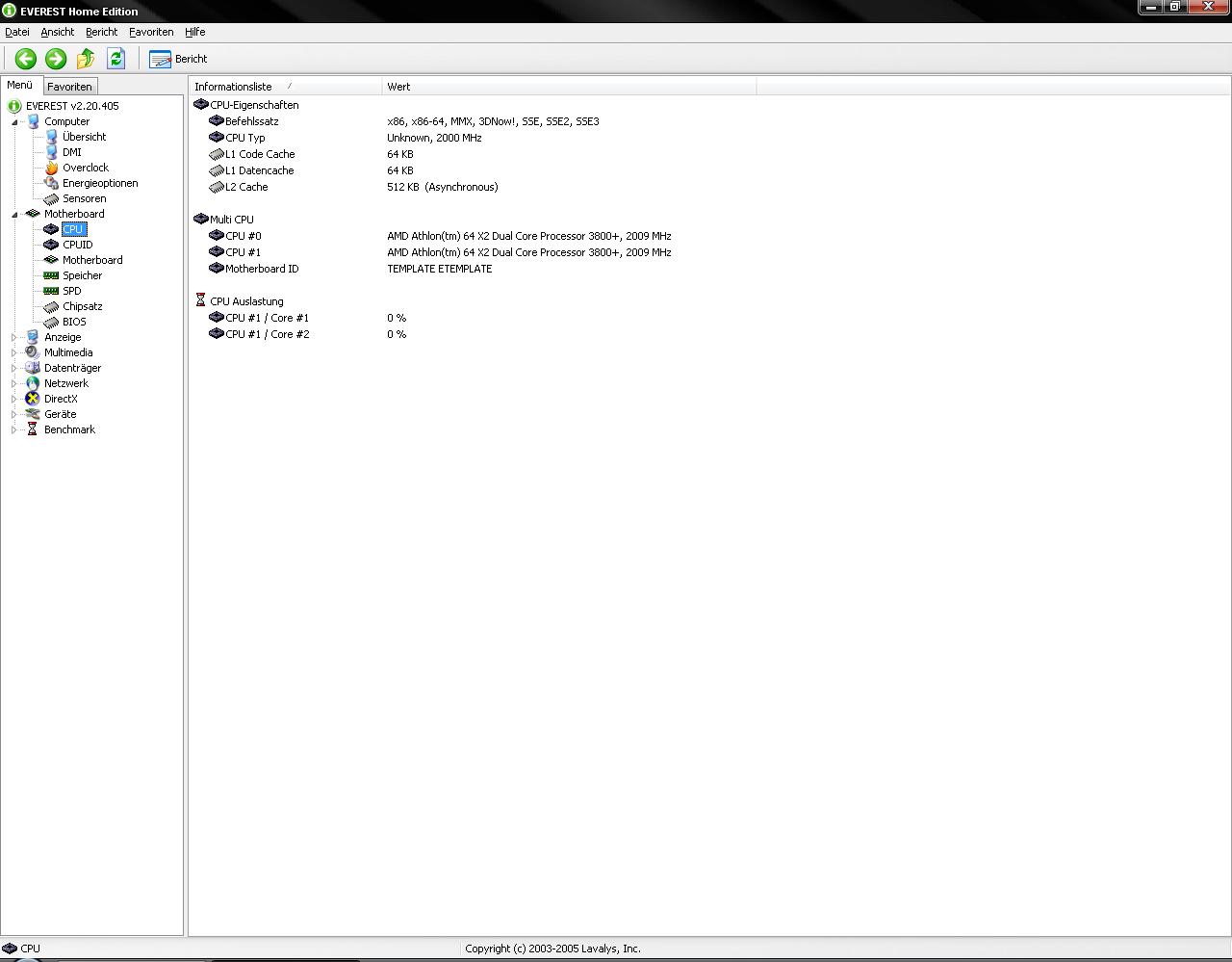Click the Anzeige monitor icon
Image resolution: width=1232 pixels, height=962 pixels.
pos(33,337)
